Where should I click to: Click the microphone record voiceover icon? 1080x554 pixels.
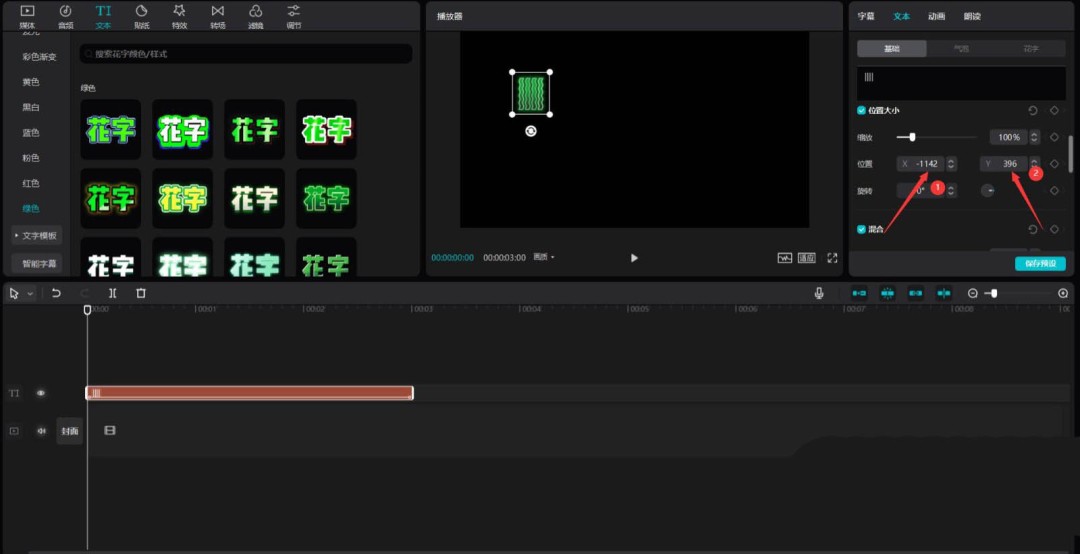tap(819, 293)
